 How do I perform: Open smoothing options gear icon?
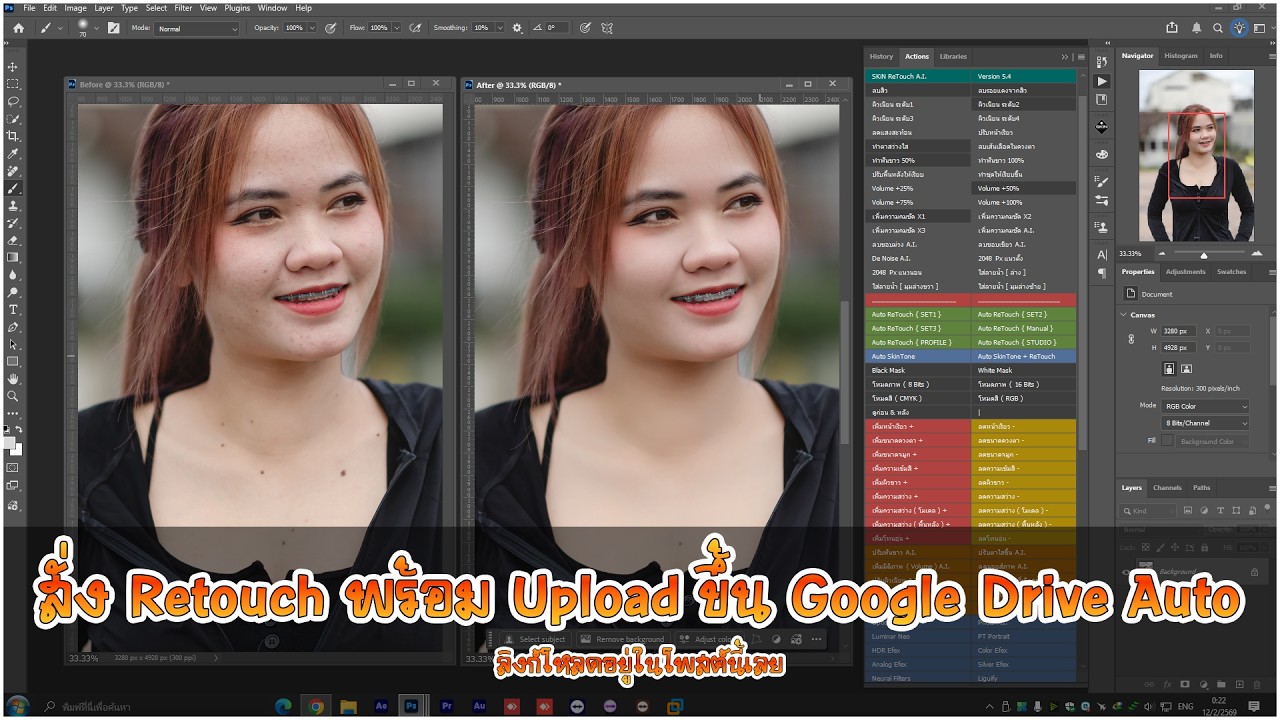pyautogui.click(x=517, y=28)
